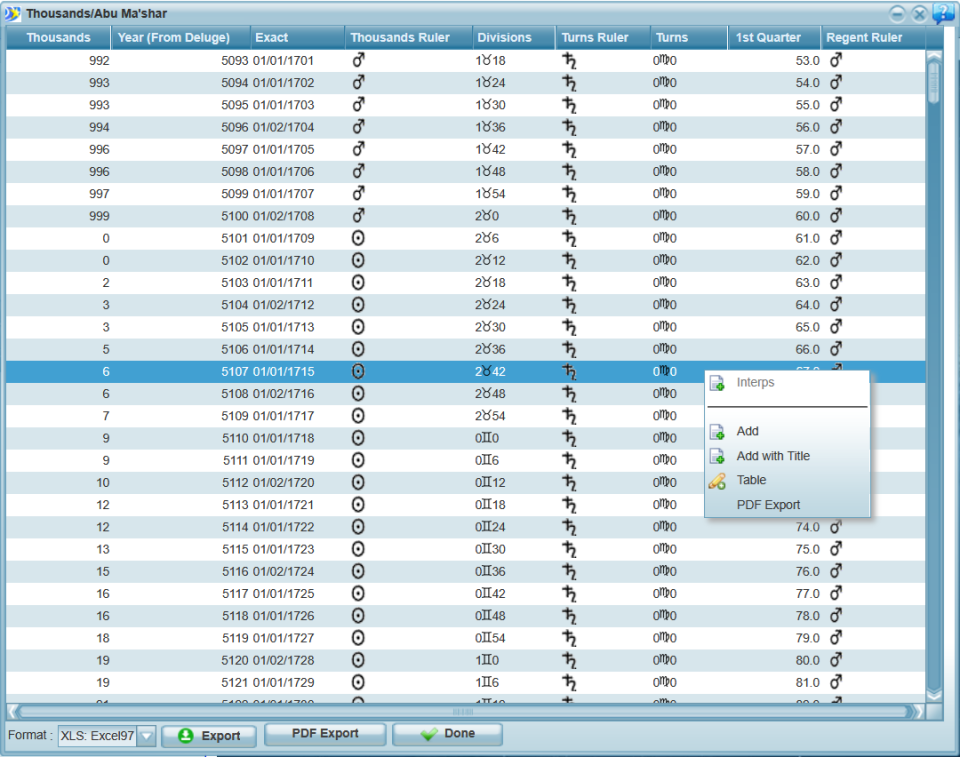960x757 pixels.
Task: Click the horizontal scrollbar thumb grip
Action: (463, 712)
